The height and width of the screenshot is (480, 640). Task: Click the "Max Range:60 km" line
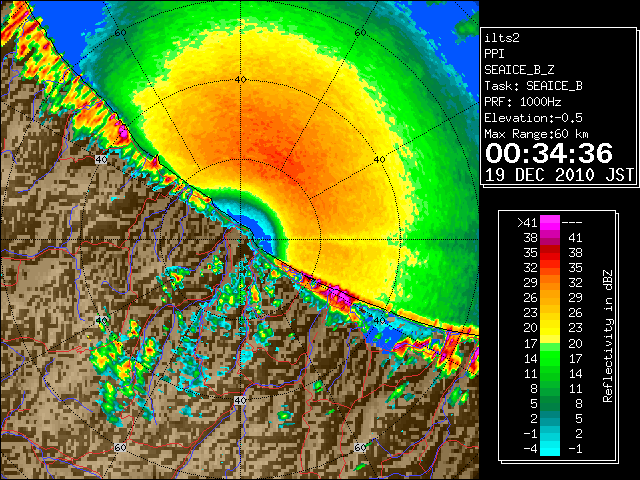[x=536, y=134]
